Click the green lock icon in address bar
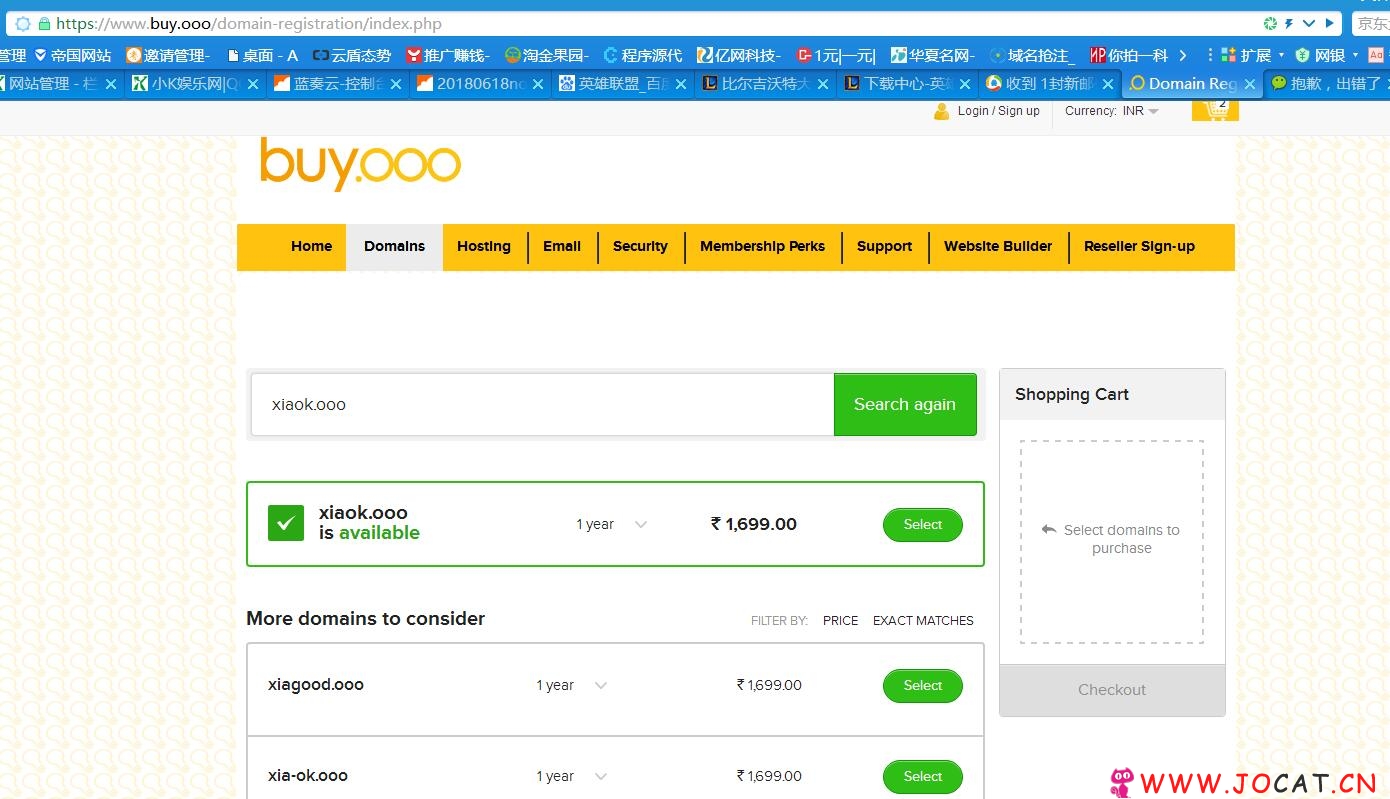This screenshot has width=1390, height=799. (x=44, y=23)
